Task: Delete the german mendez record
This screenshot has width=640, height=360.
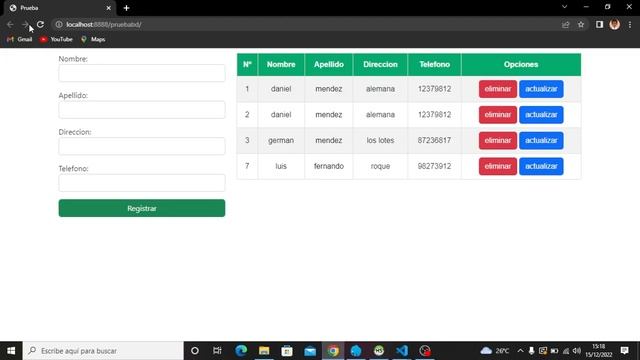Action: pyautogui.click(x=498, y=140)
